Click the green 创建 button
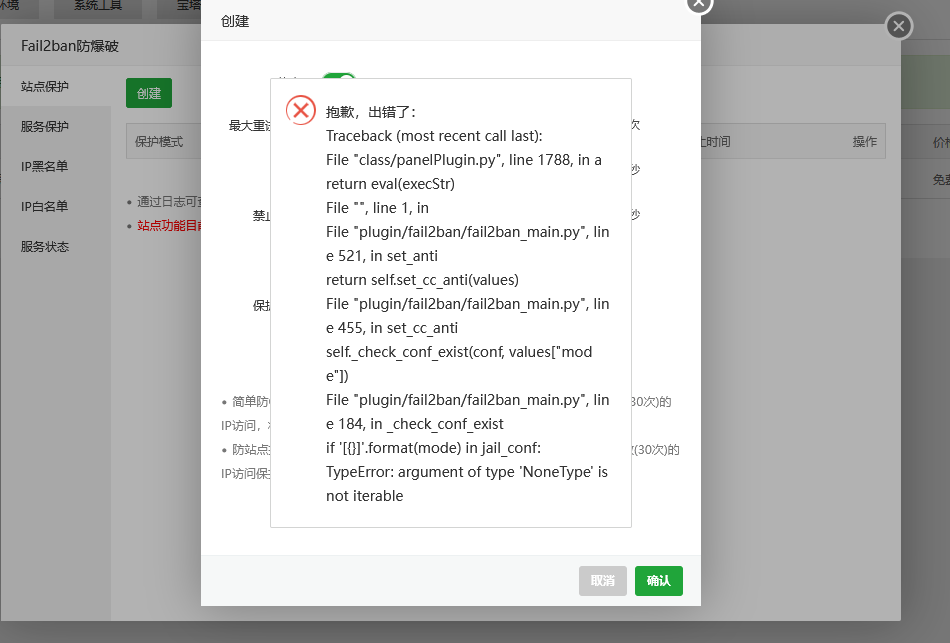This screenshot has height=643, width=950. [x=148, y=93]
